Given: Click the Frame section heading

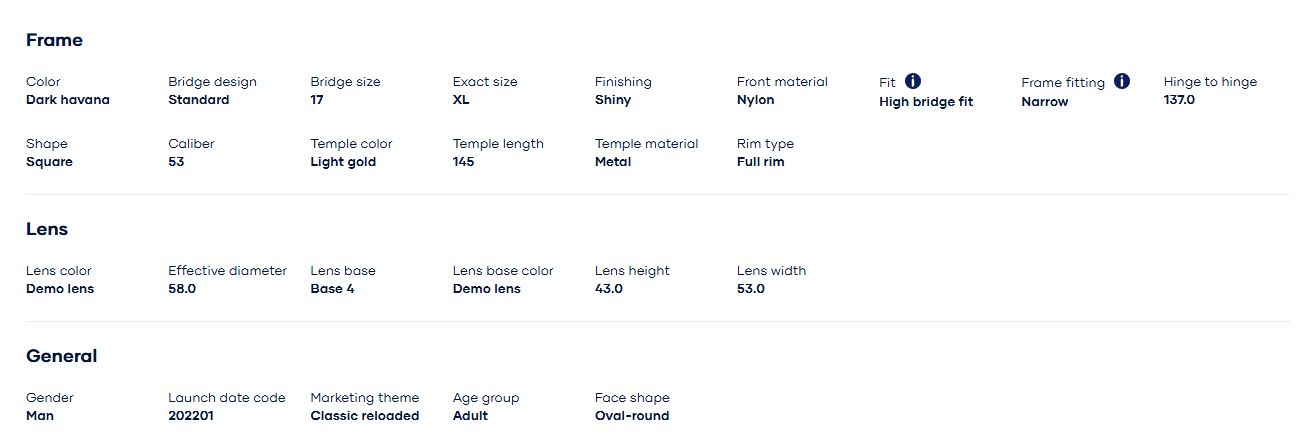Looking at the screenshot, I should 54,40.
